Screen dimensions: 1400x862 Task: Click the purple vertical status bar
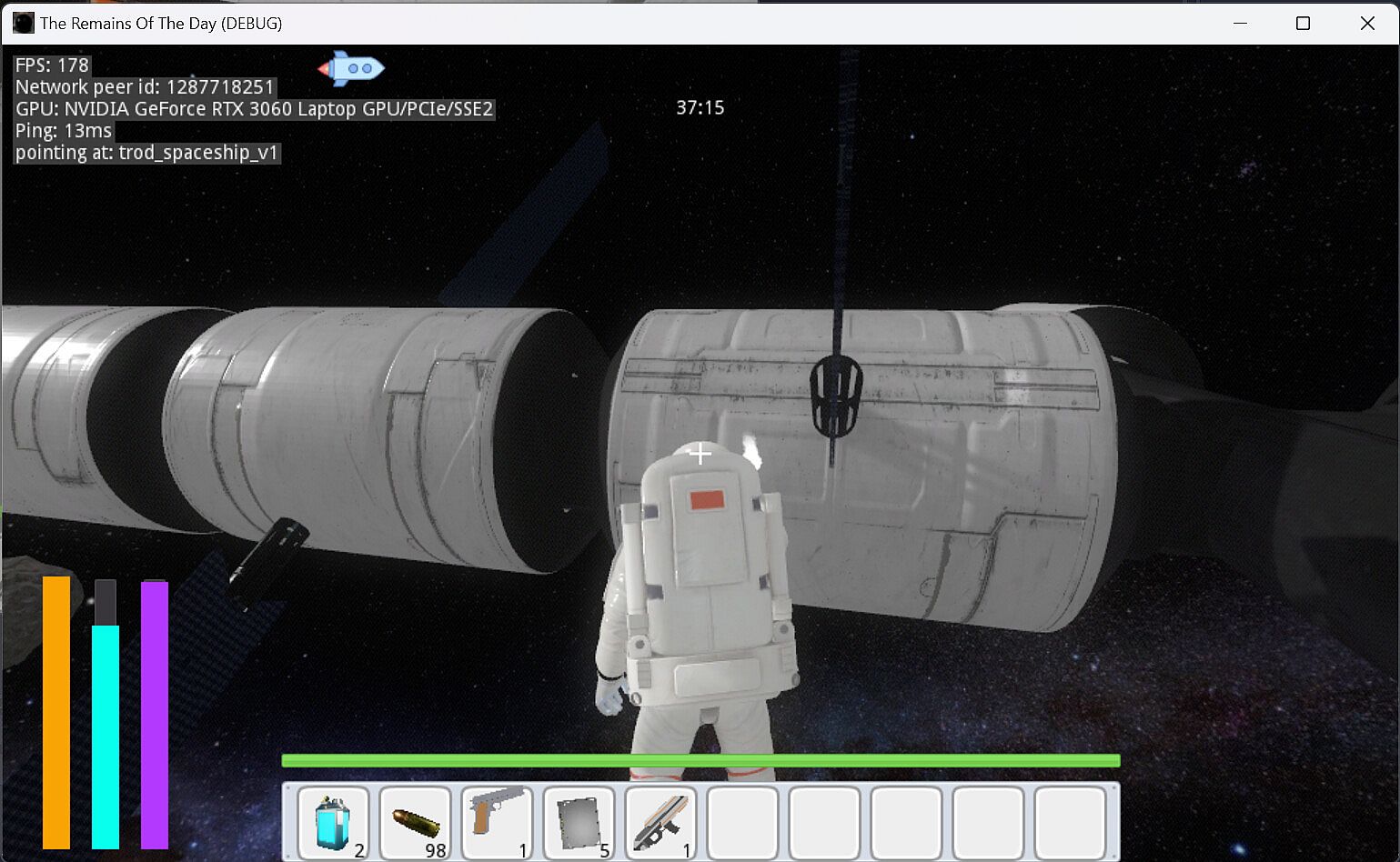point(155,714)
